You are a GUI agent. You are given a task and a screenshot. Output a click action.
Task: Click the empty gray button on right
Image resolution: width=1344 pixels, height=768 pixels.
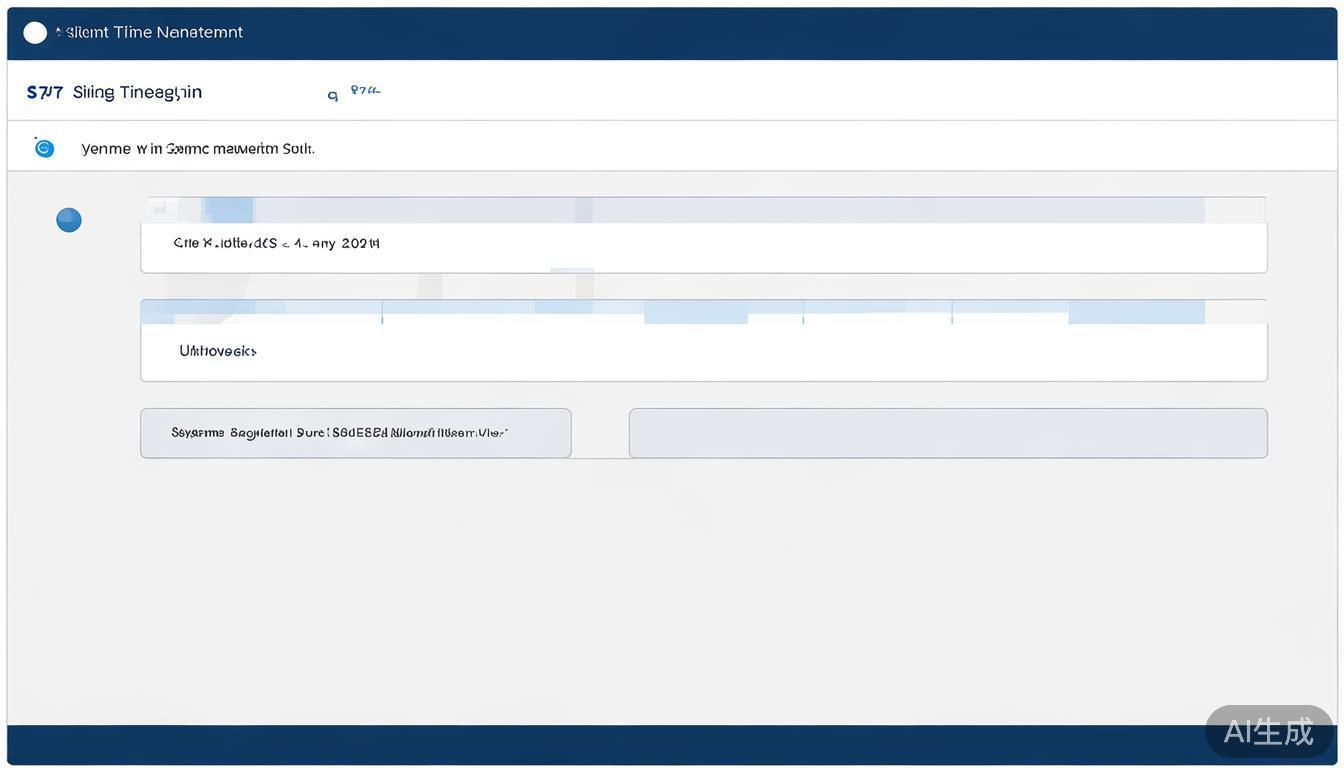click(947, 433)
